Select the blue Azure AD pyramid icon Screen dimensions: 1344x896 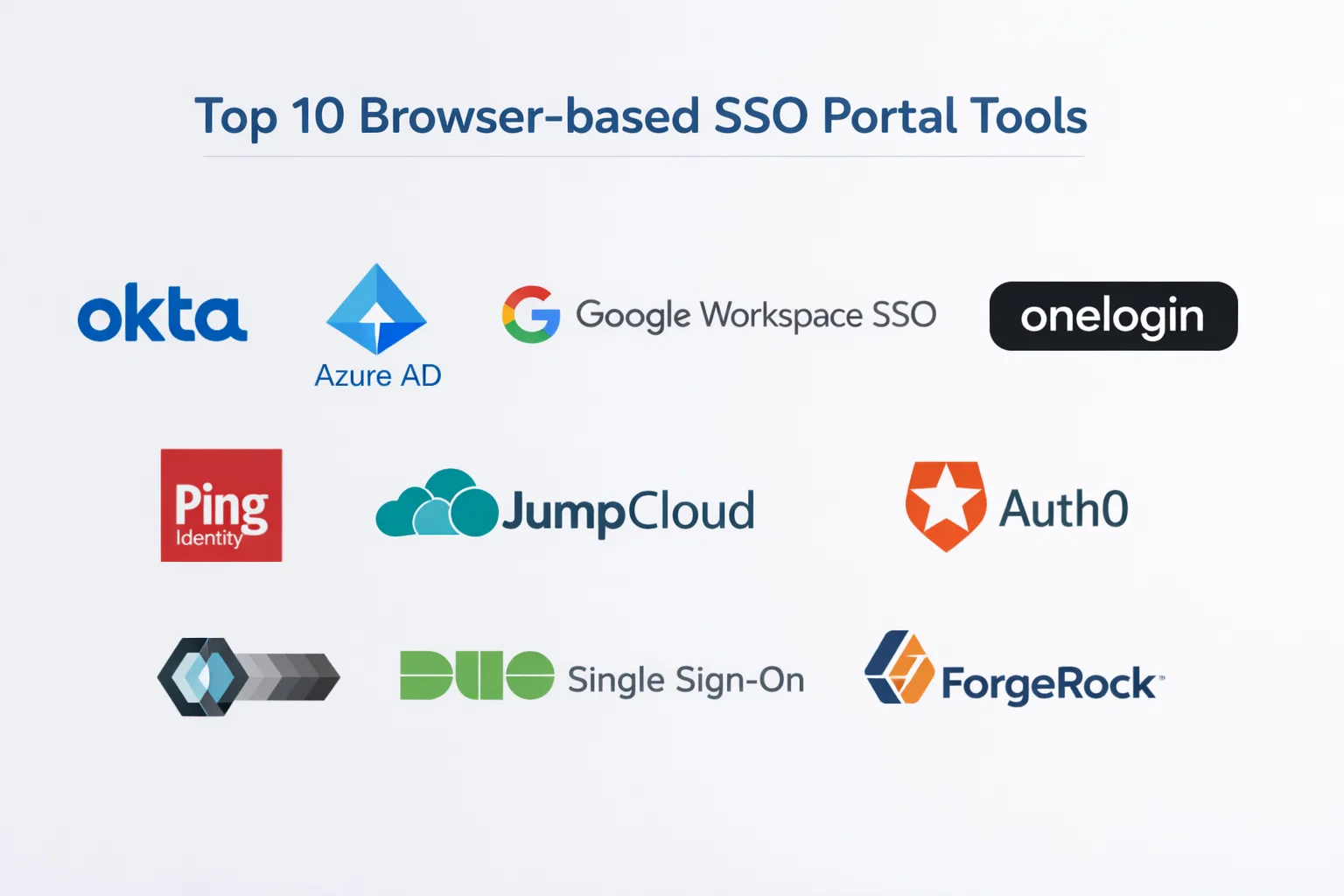point(376,310)
